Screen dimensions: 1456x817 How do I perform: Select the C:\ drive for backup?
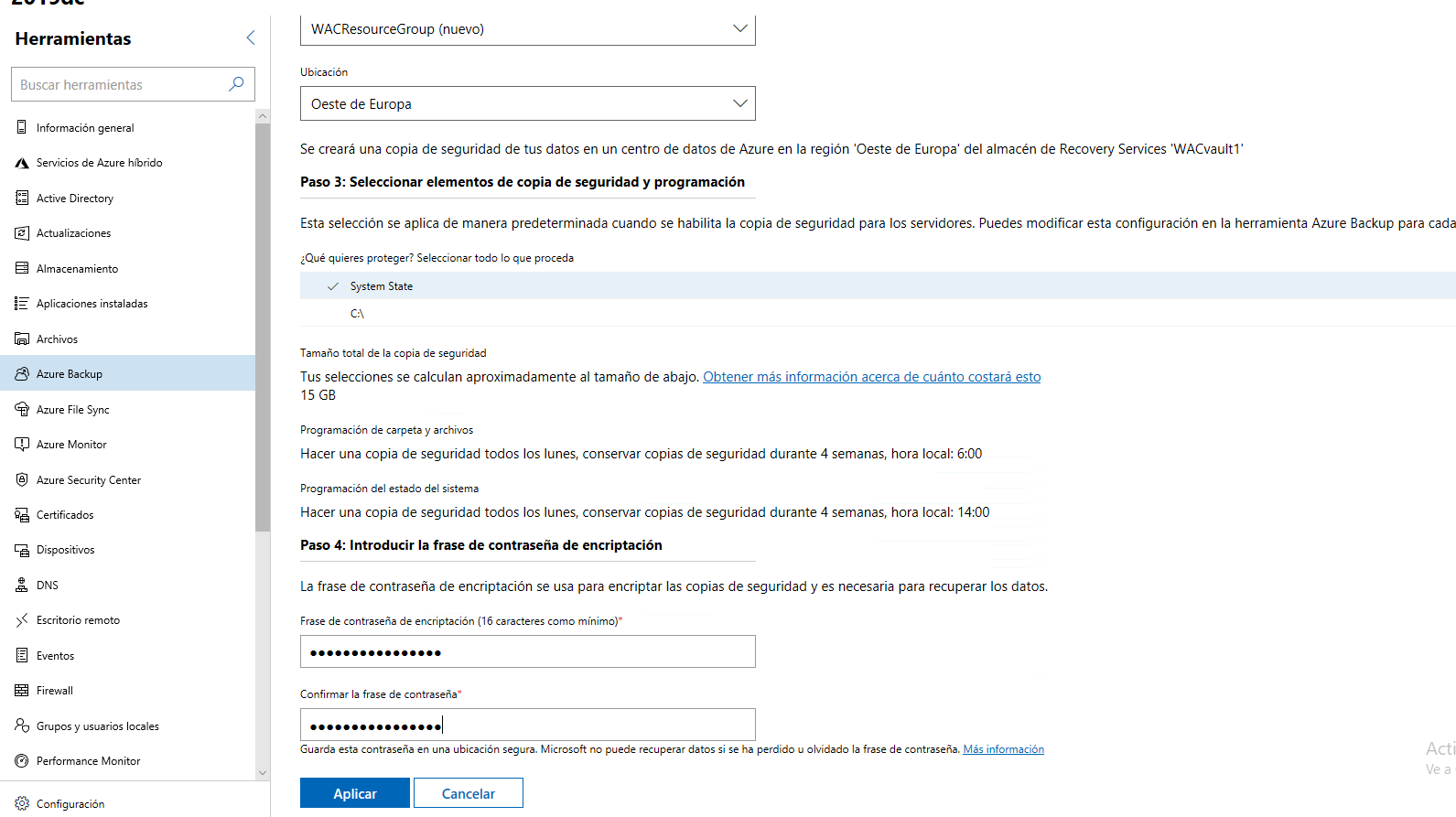click(357, 314)
